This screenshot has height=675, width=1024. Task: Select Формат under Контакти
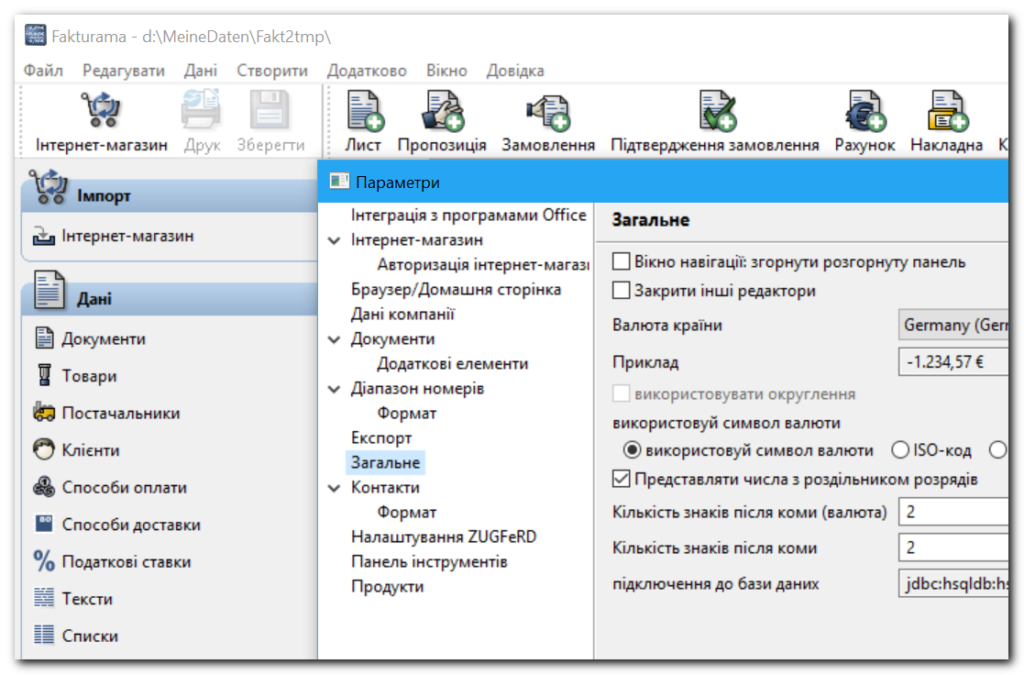tap(406, 512)
